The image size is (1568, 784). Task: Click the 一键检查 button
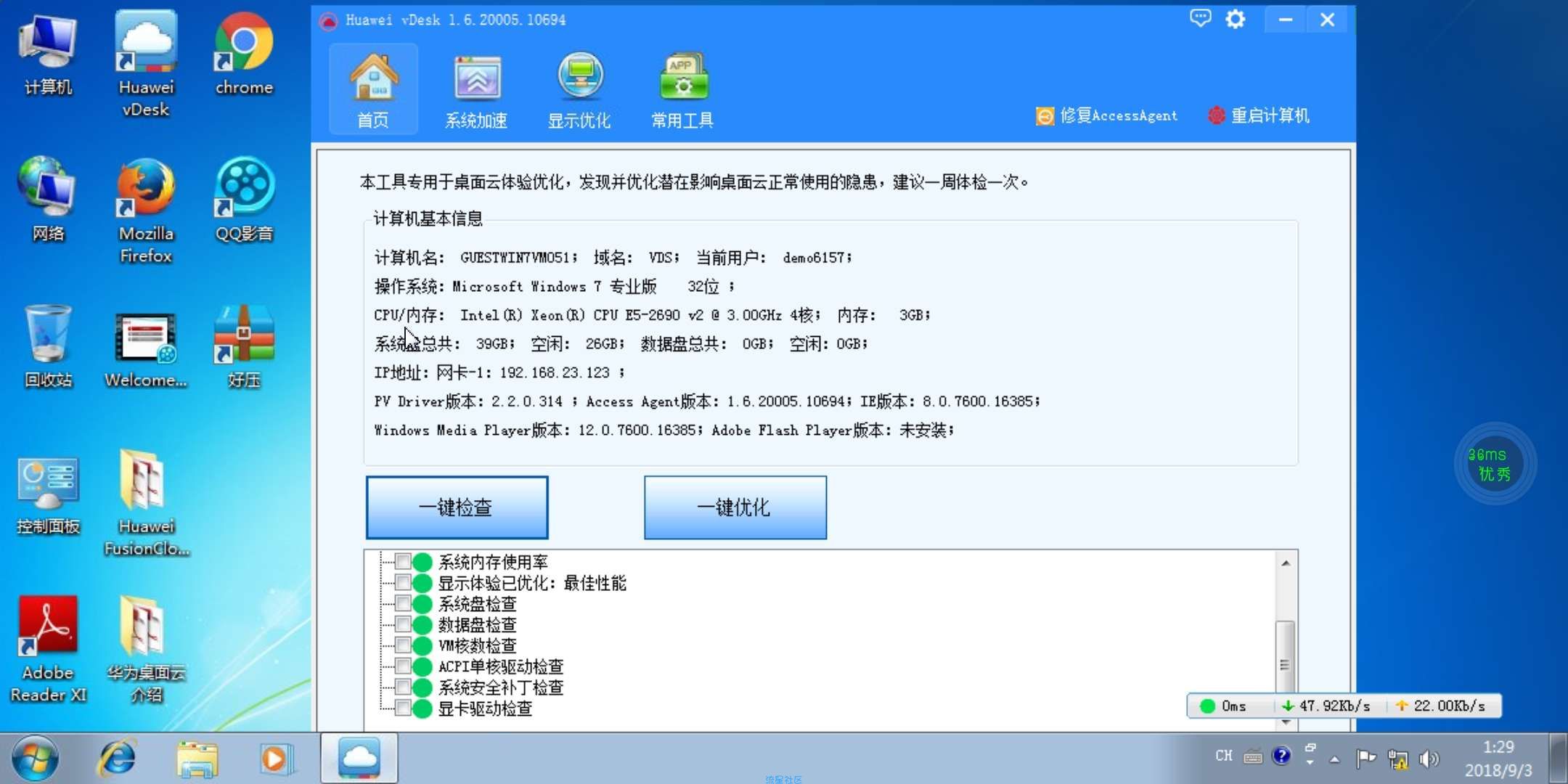pyautogui.click(x=457, y=507)
